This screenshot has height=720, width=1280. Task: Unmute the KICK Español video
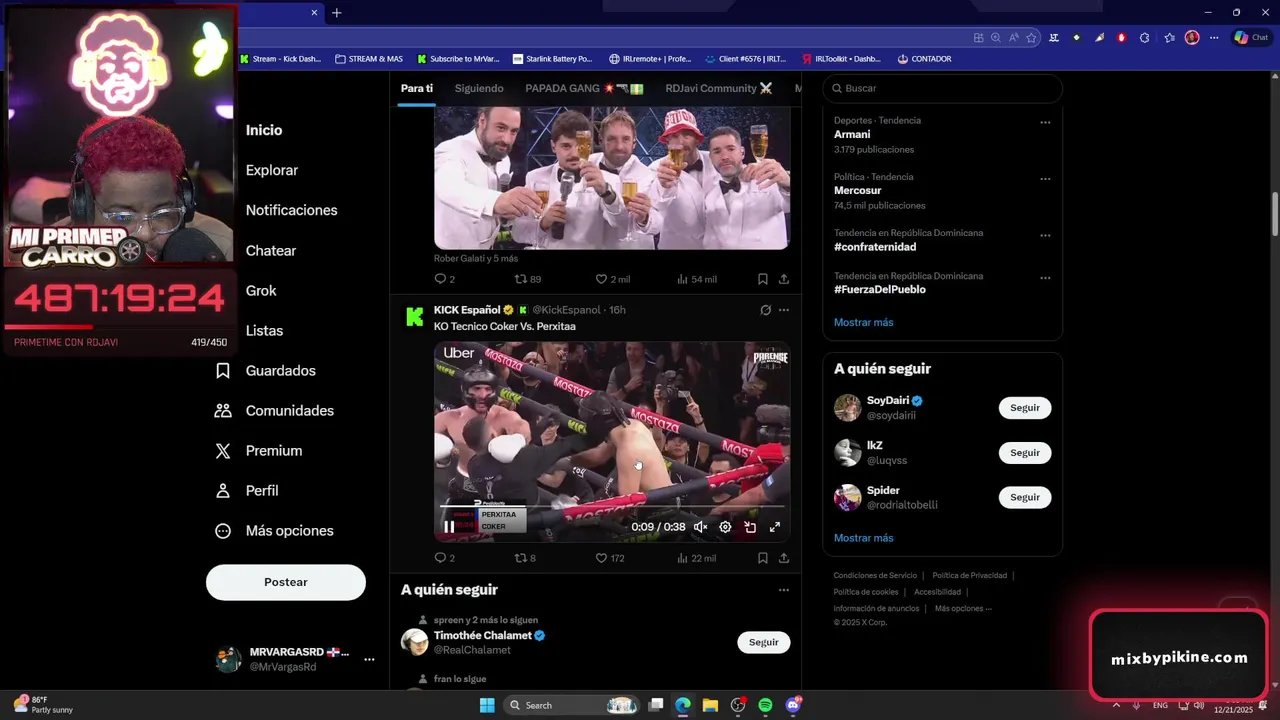pos(701,527)
